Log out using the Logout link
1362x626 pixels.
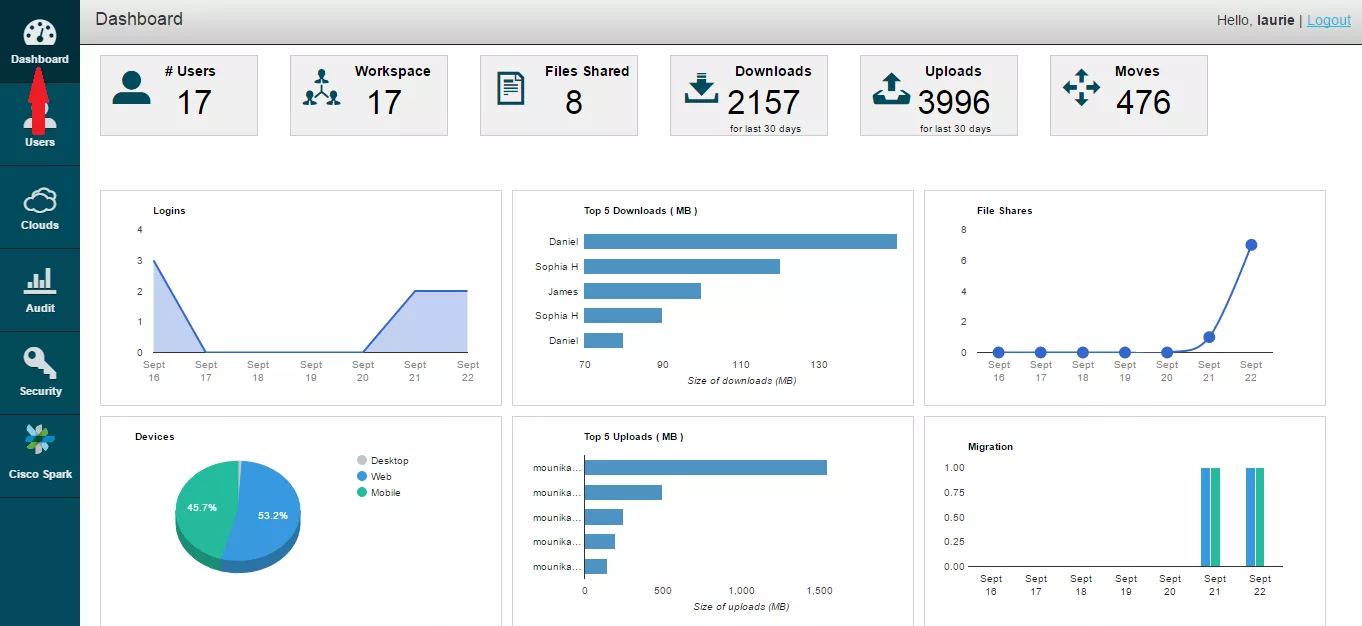pyautogui.click(x=1329, y=20)
